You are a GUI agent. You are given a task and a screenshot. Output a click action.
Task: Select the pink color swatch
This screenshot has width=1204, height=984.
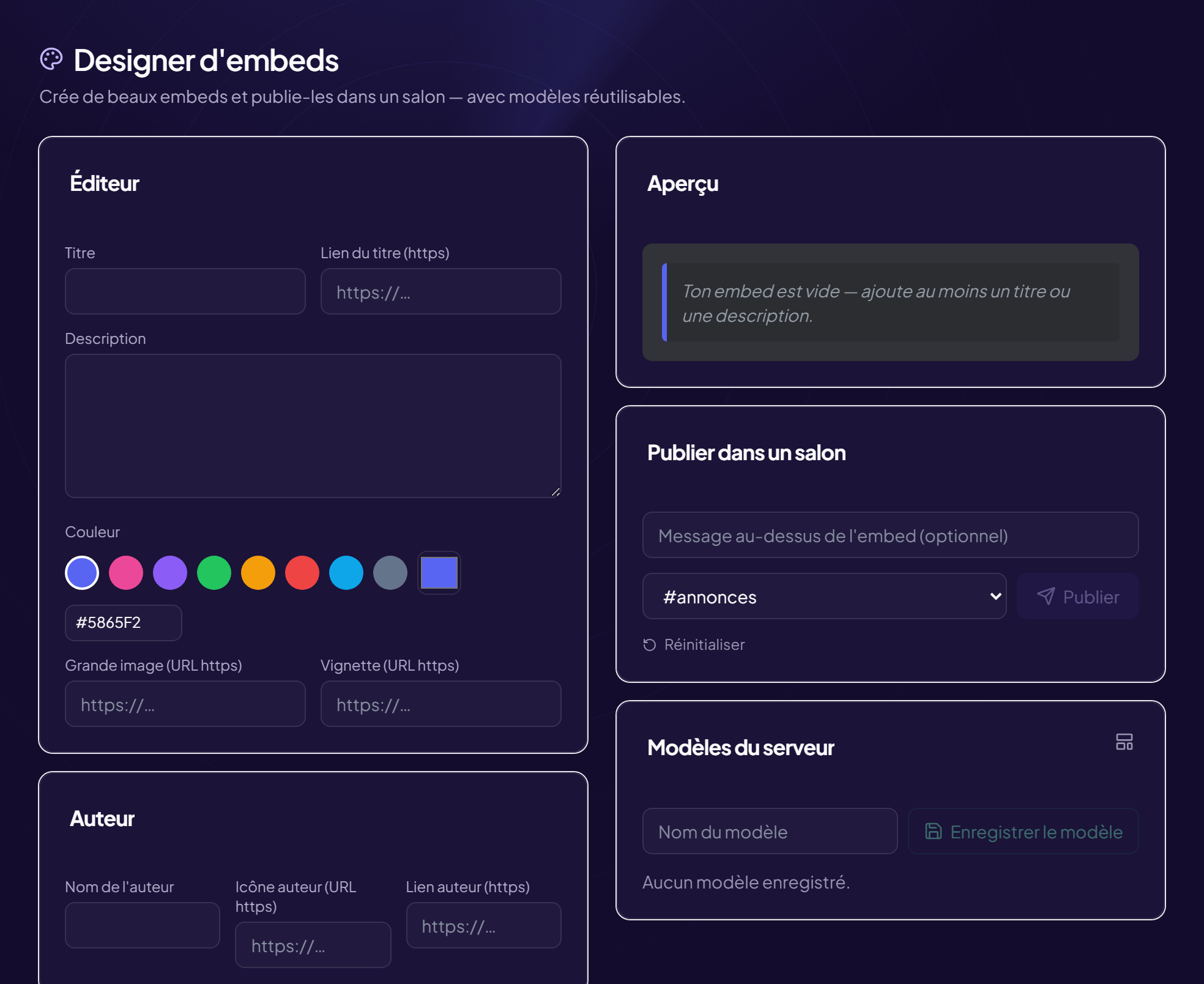click(126, 573)
